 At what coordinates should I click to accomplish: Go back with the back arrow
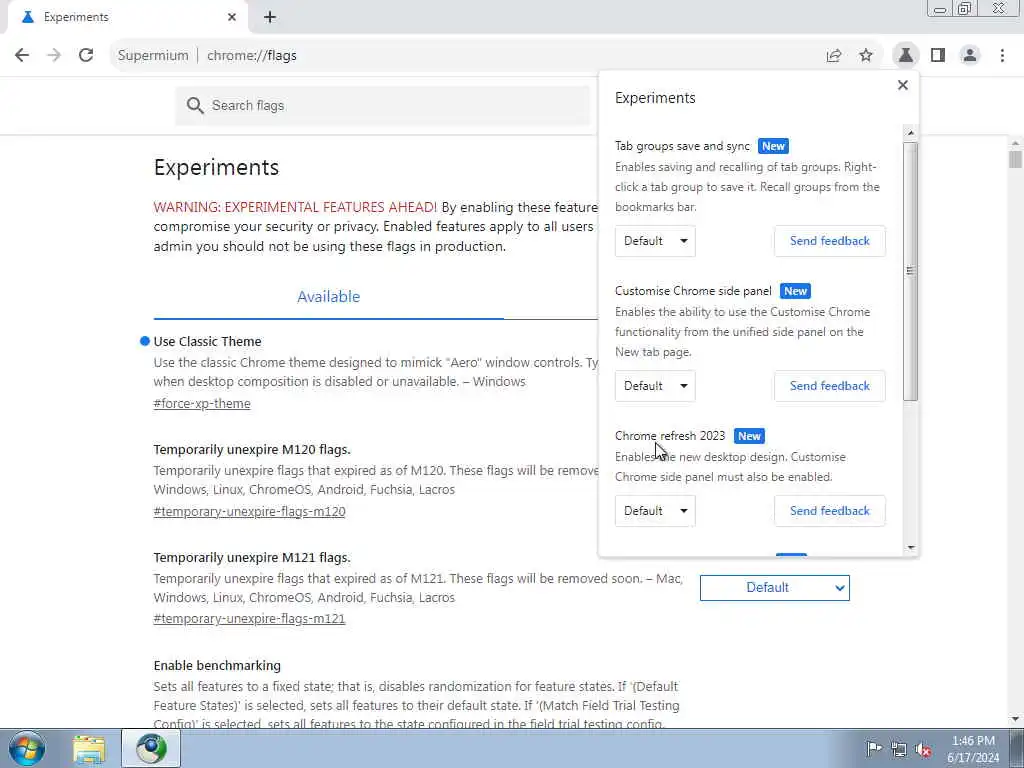click(x=22, y=56)
